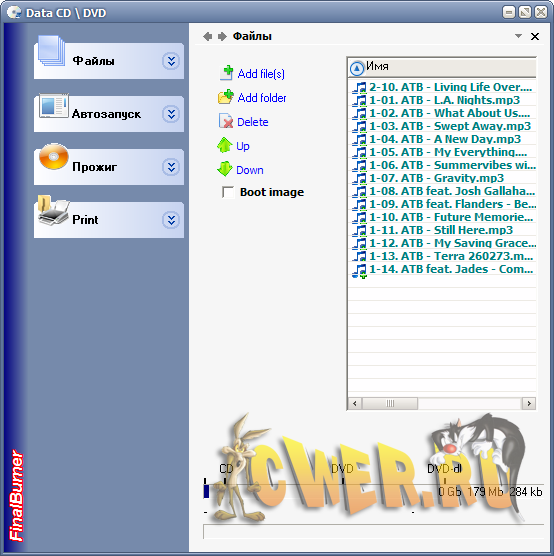Click the Имя column header
The image size is (554, 556).
pyautogui.click(x=442, y=67)
